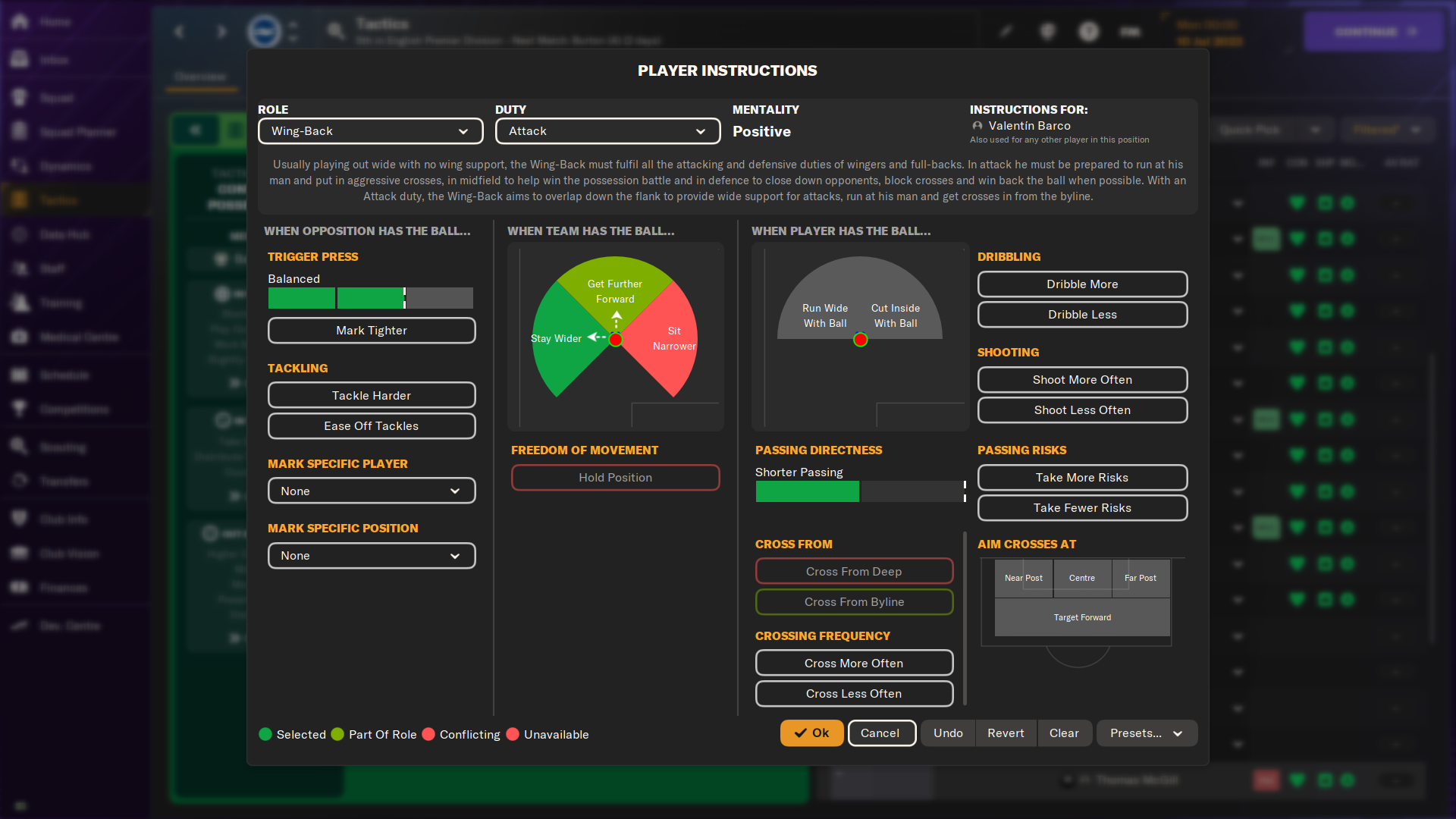Screen dimensions: 1456x819
Task: Click the Competitions trophy icon in sidebar
Action: pos(20,409)
